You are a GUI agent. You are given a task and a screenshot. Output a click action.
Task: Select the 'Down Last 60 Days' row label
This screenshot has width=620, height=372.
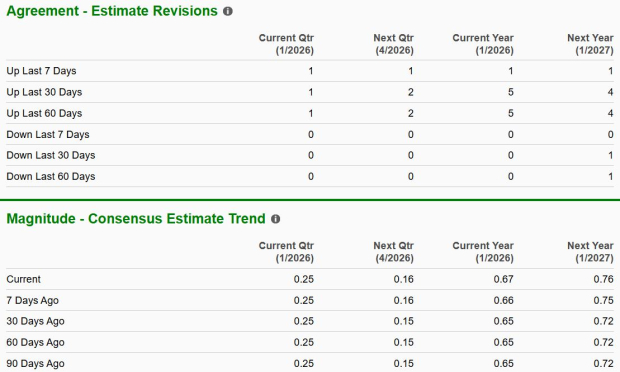(51, 177)
